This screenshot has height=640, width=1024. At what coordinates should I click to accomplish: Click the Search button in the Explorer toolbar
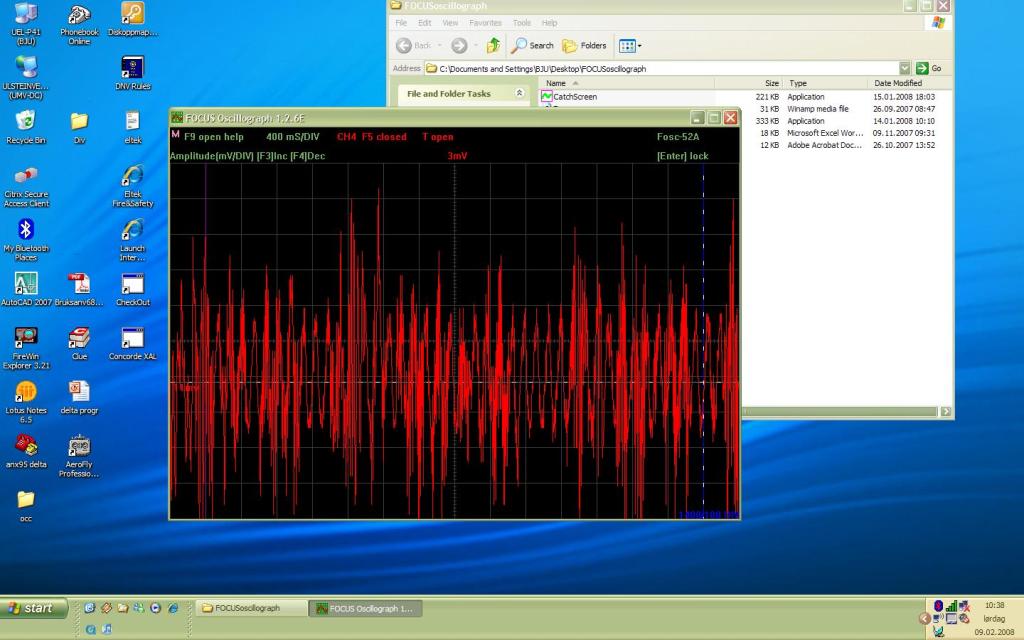coord(532,45)
